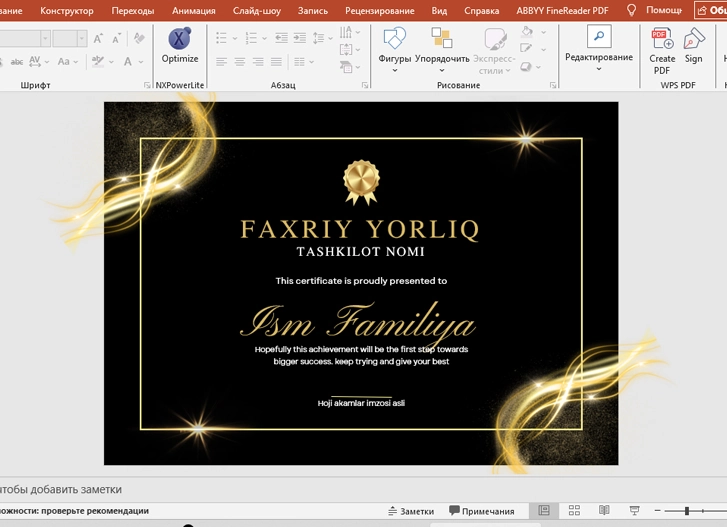Apply font color A

point(128,62)
